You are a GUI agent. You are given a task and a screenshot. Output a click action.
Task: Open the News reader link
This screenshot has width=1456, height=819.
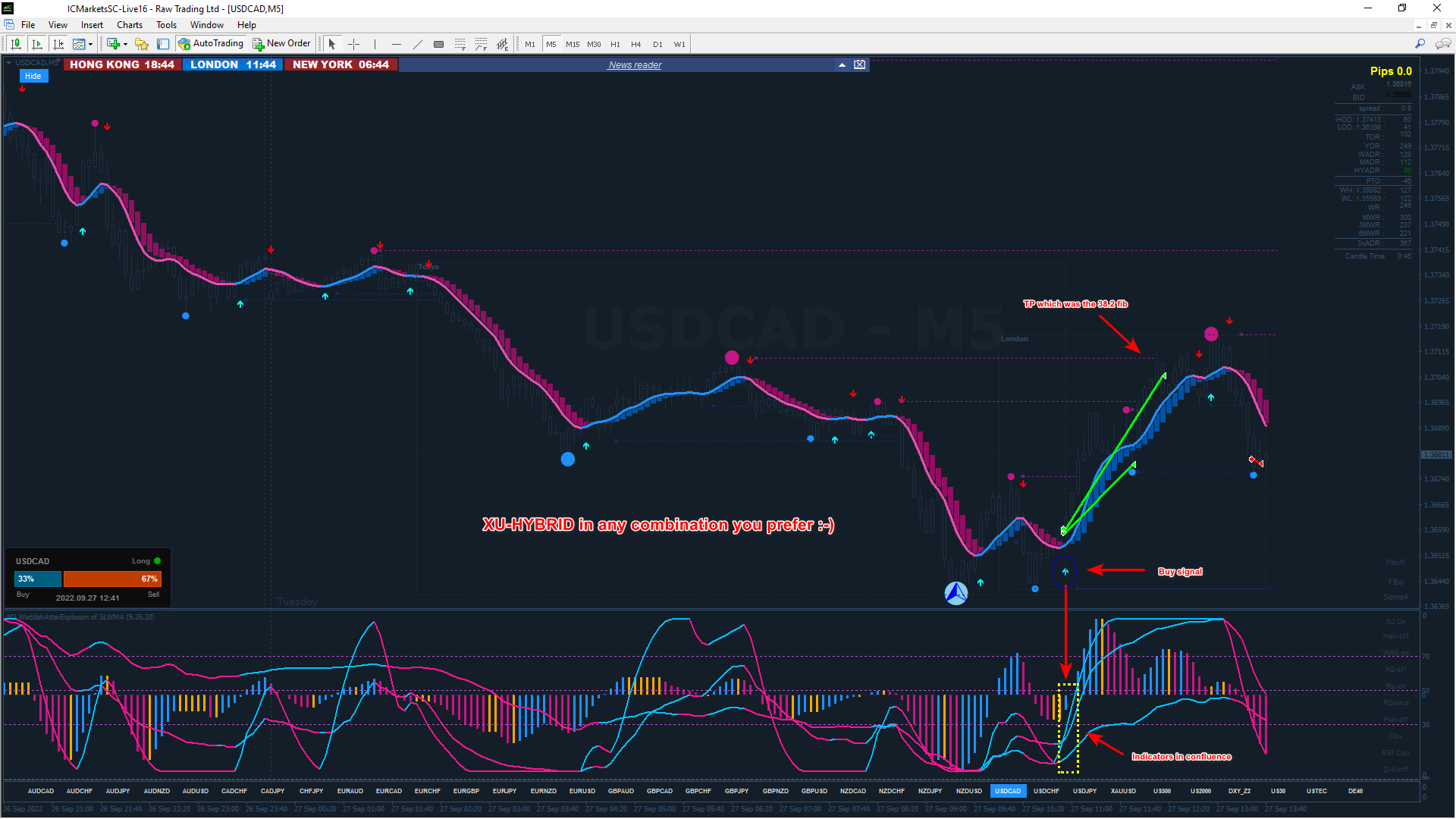point(635,65)
